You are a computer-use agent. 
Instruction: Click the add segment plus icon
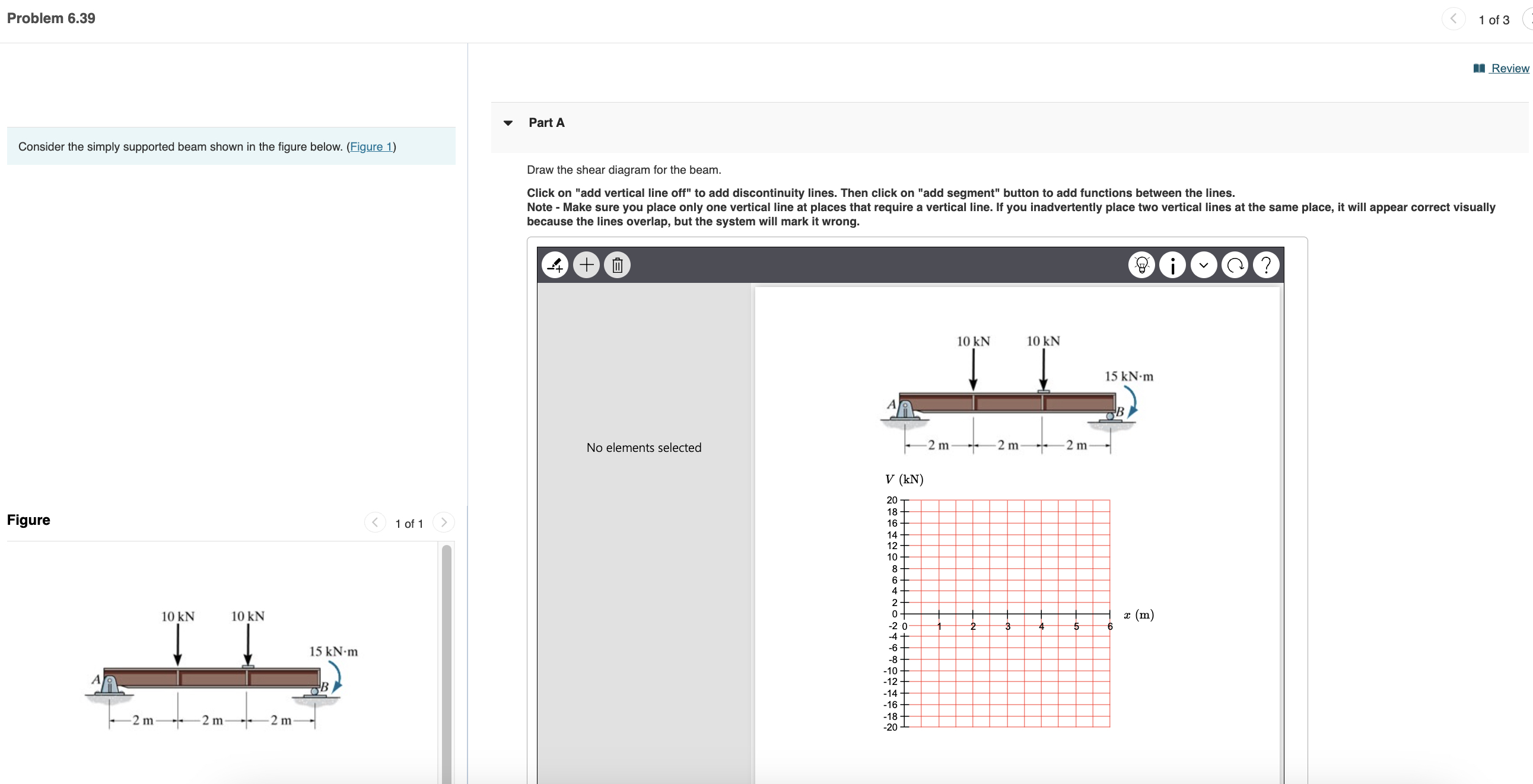point(586,264)
